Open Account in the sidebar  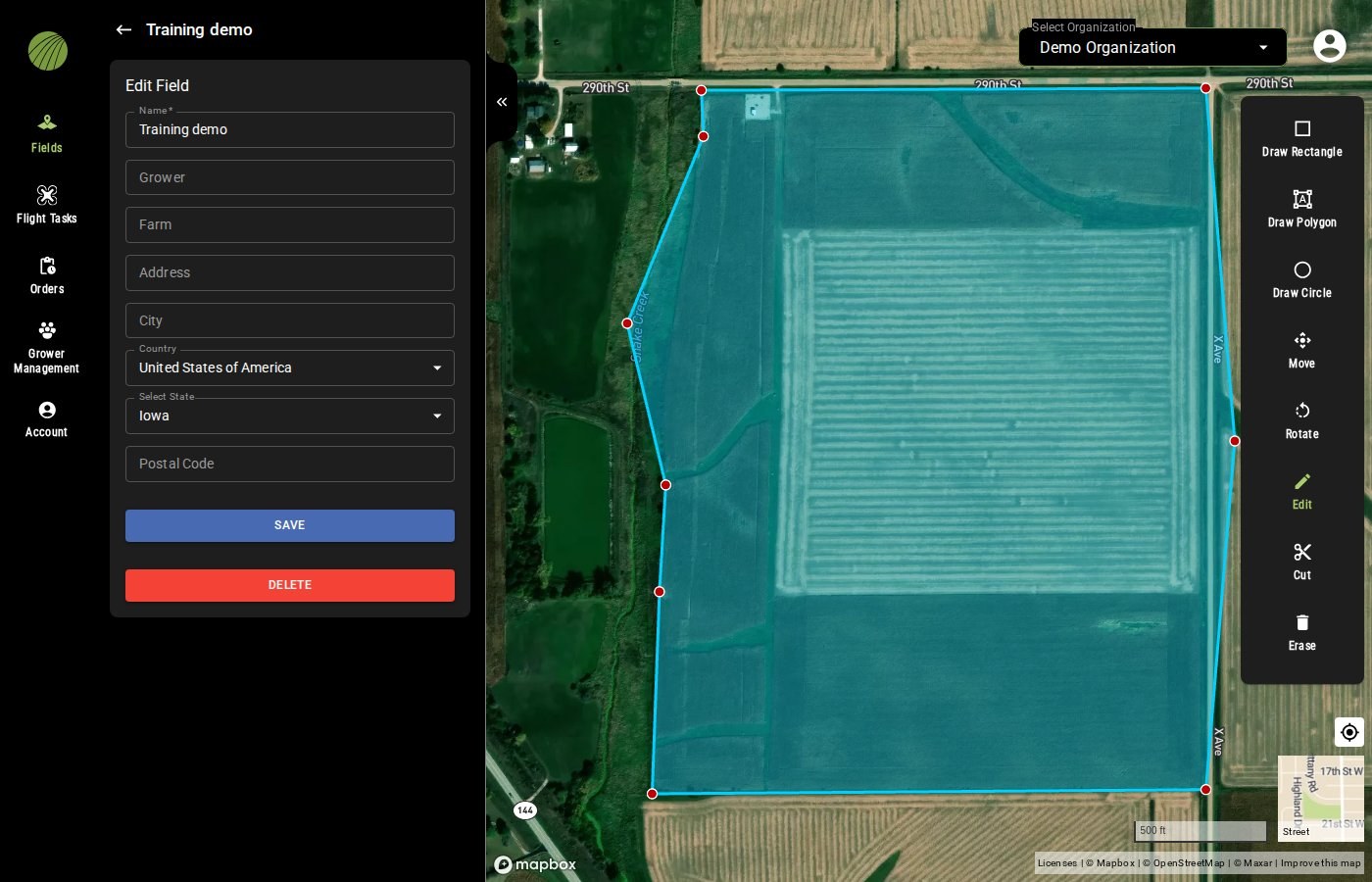pyautogui.click(x=46, y=419)
